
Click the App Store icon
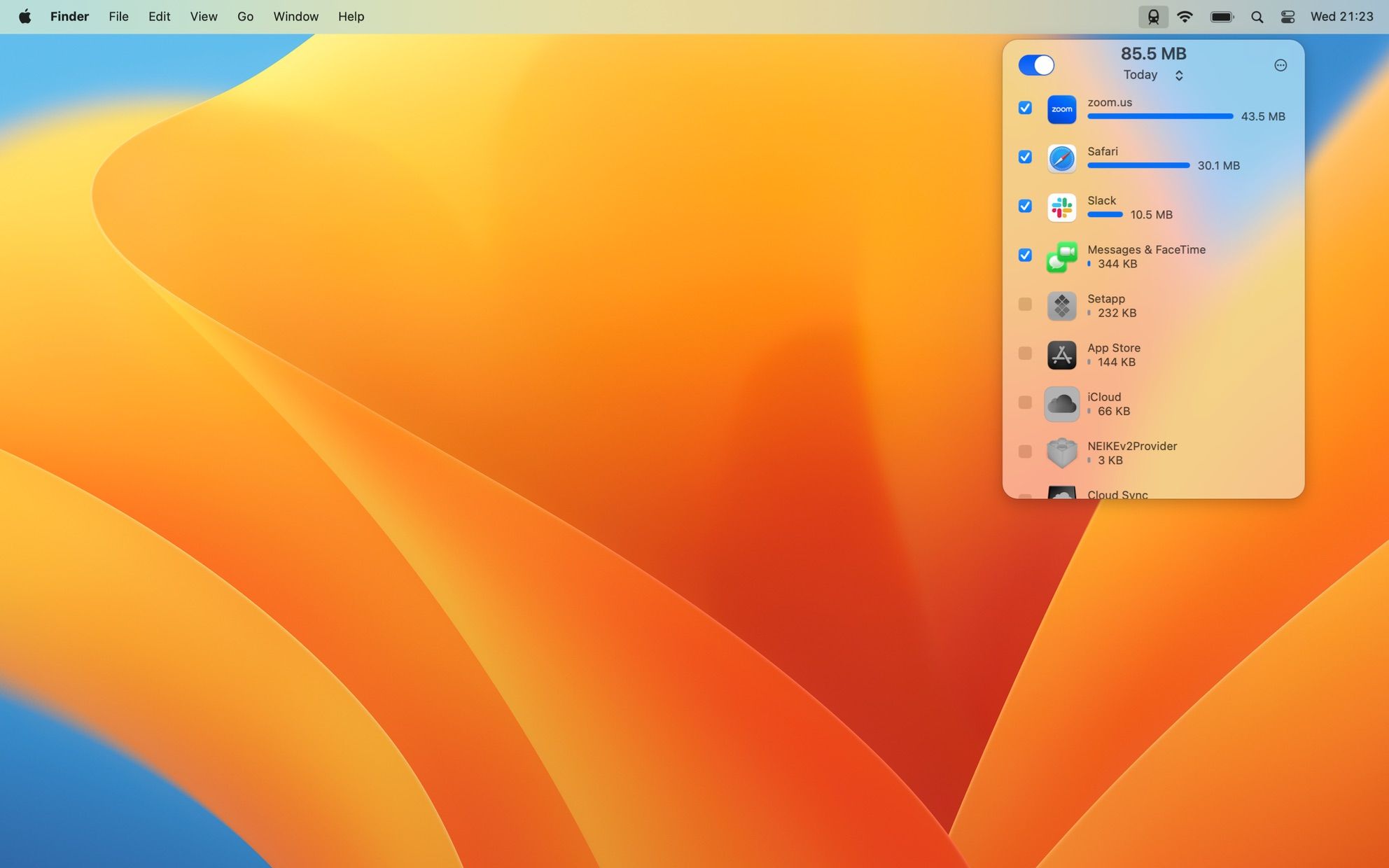point(1061,355)
